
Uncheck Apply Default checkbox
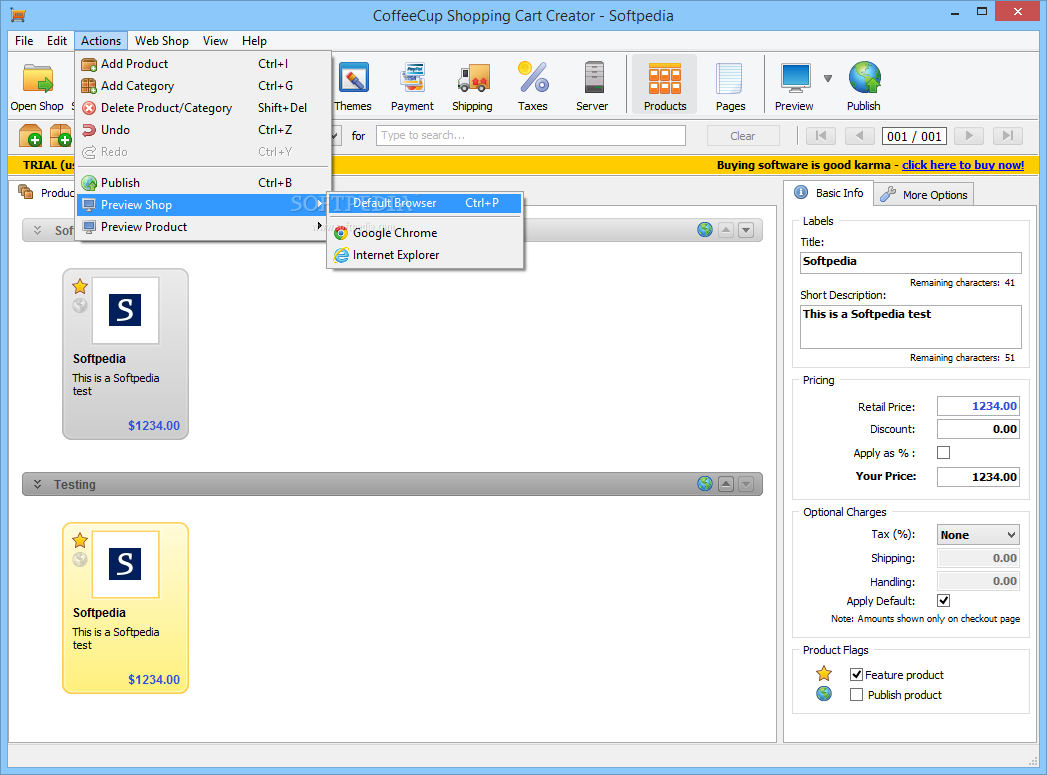tap(944, 601)
